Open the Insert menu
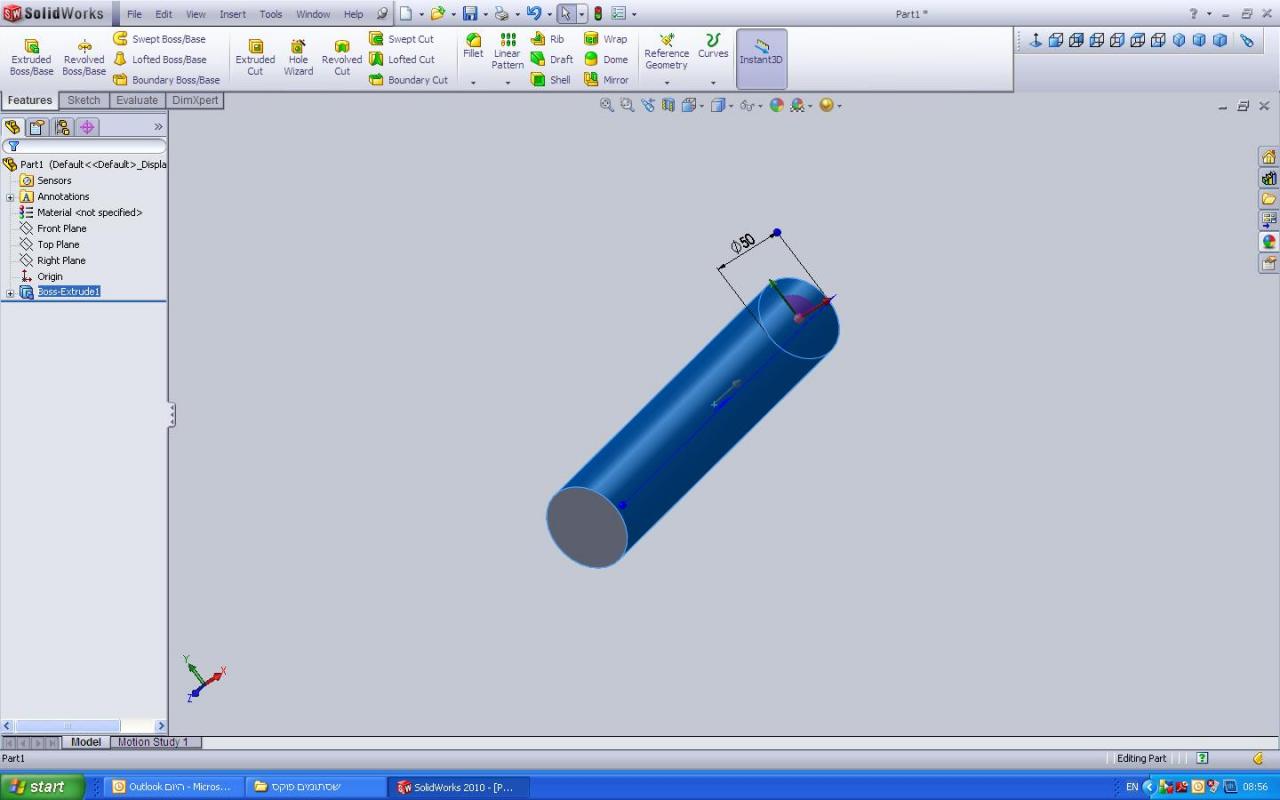The width and height of the screenshot is (1280, 800). click(x=232, y=14)
